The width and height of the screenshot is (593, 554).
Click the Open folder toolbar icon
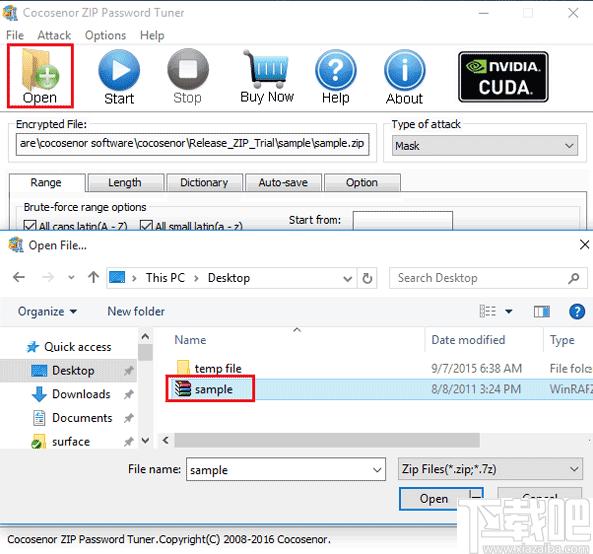coord(40,76)
